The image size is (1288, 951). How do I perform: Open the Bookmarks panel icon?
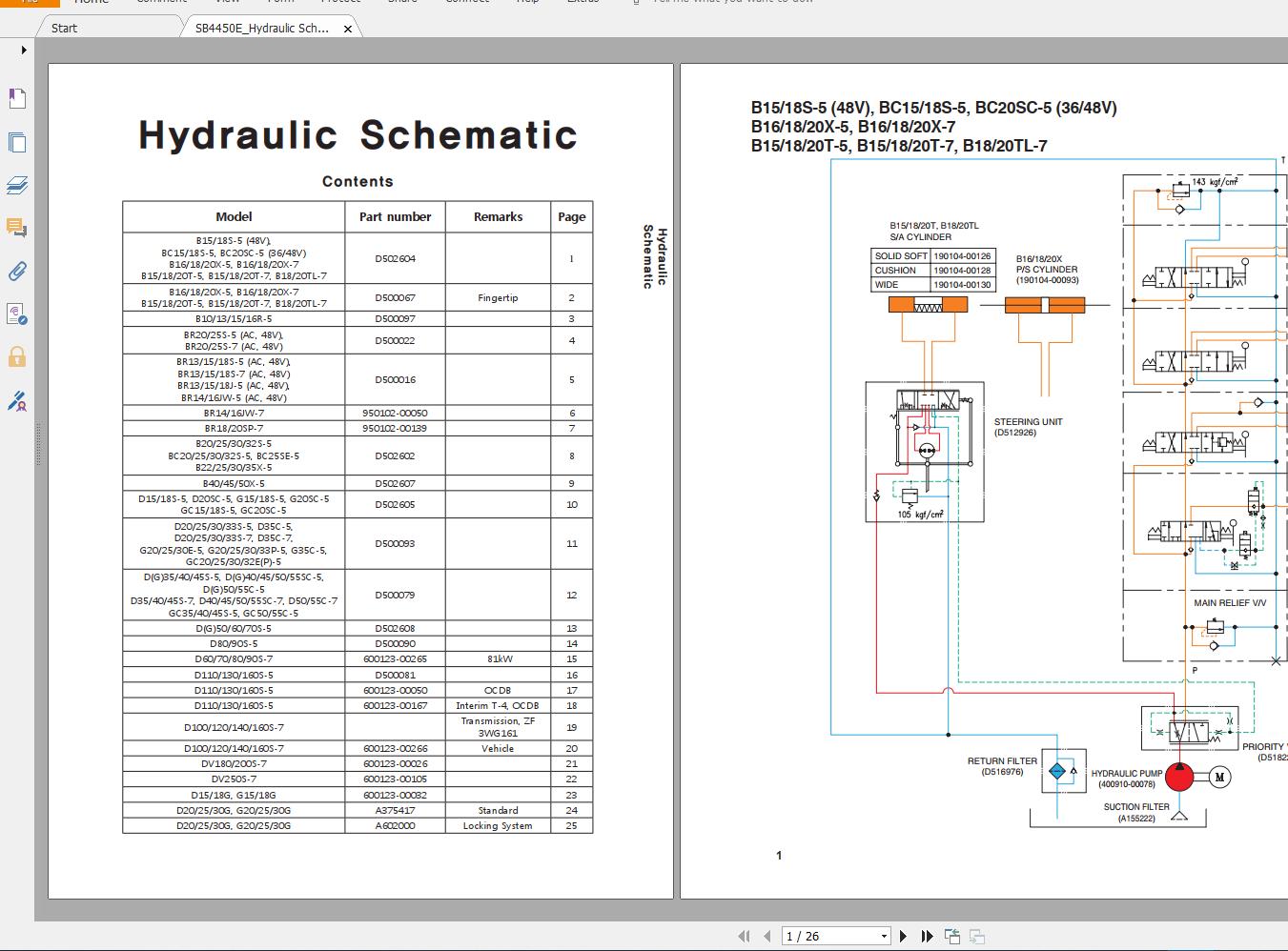tap(17, 99)
